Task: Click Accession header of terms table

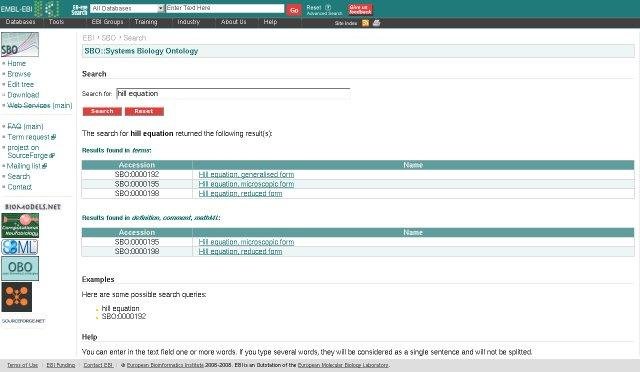Action: coord(137,165)
